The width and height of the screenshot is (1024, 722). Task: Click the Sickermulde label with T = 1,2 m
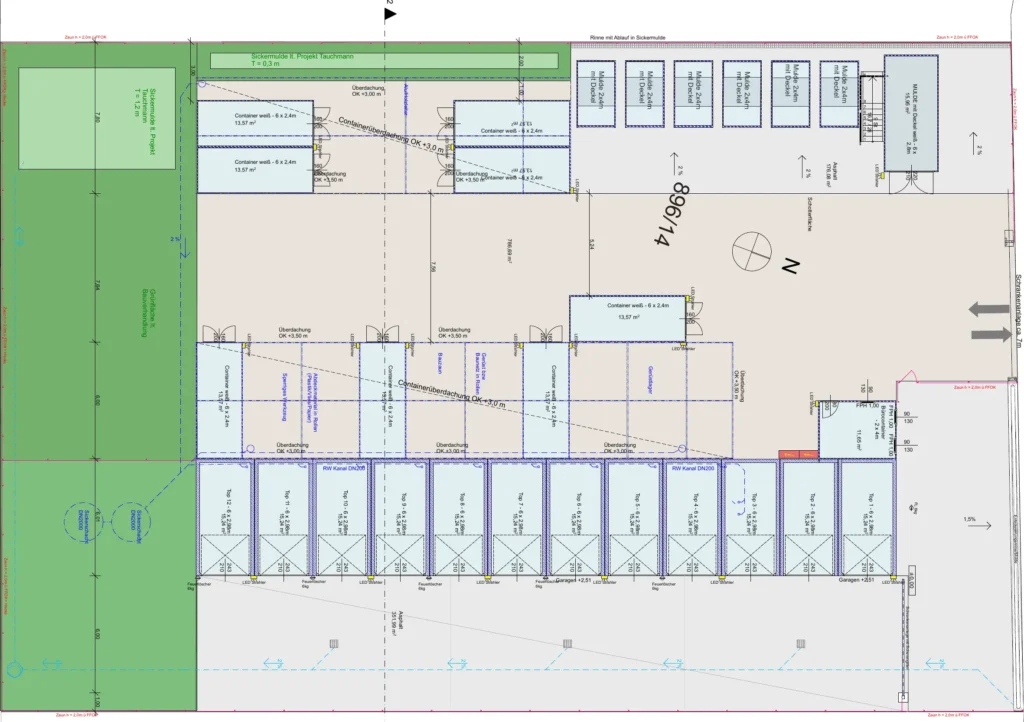[x=145, y=121]
